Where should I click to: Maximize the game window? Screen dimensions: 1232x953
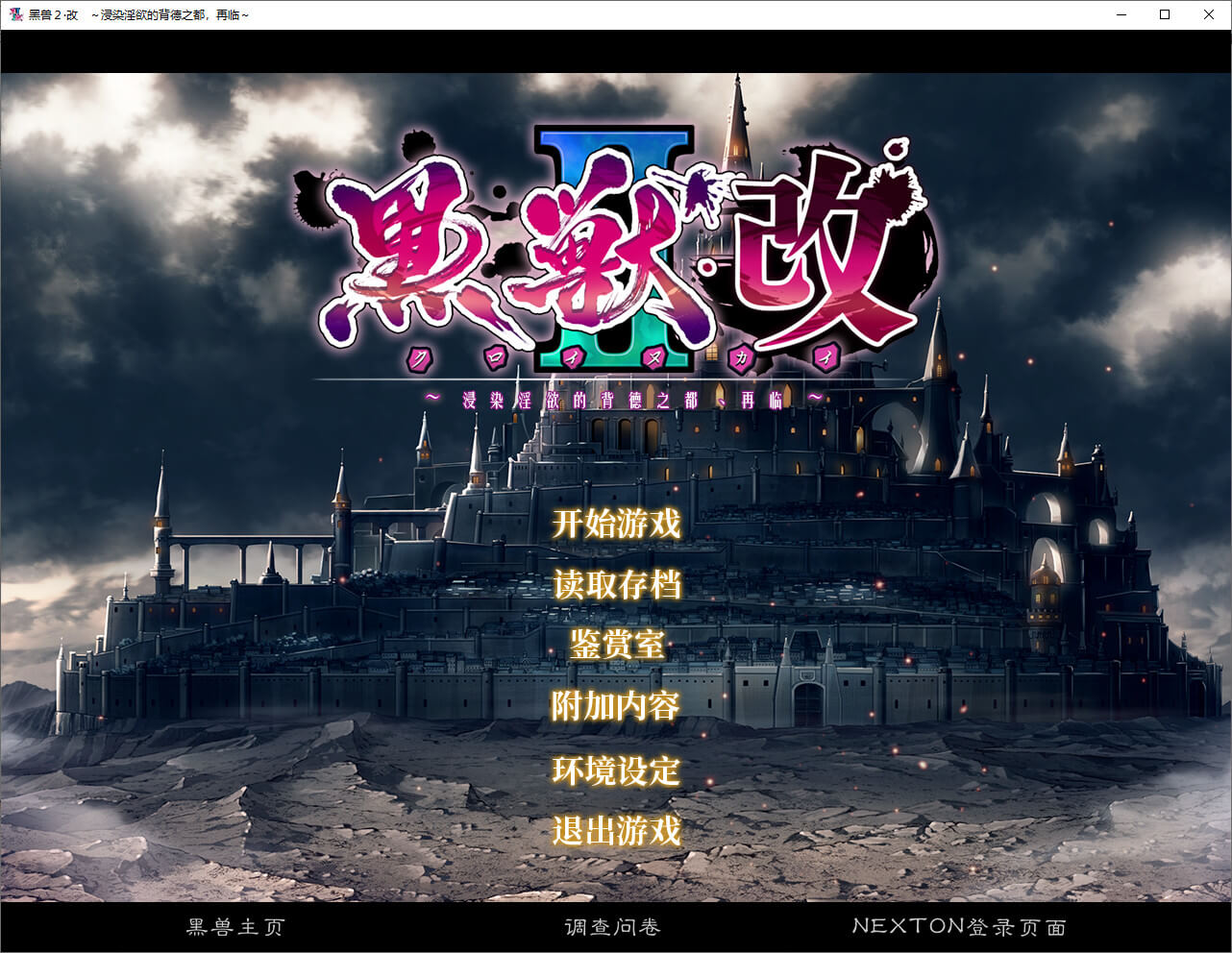pos(1165,14)
